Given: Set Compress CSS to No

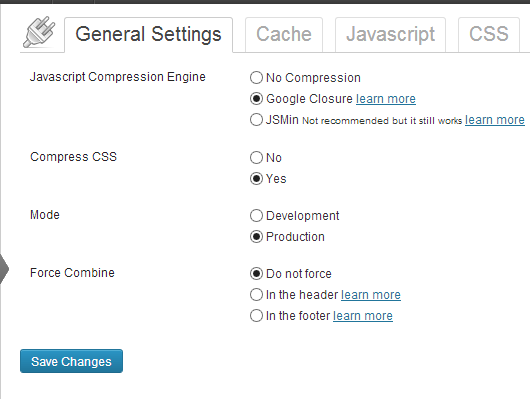Looking at the screenshot, I should (x=256, y=158).
